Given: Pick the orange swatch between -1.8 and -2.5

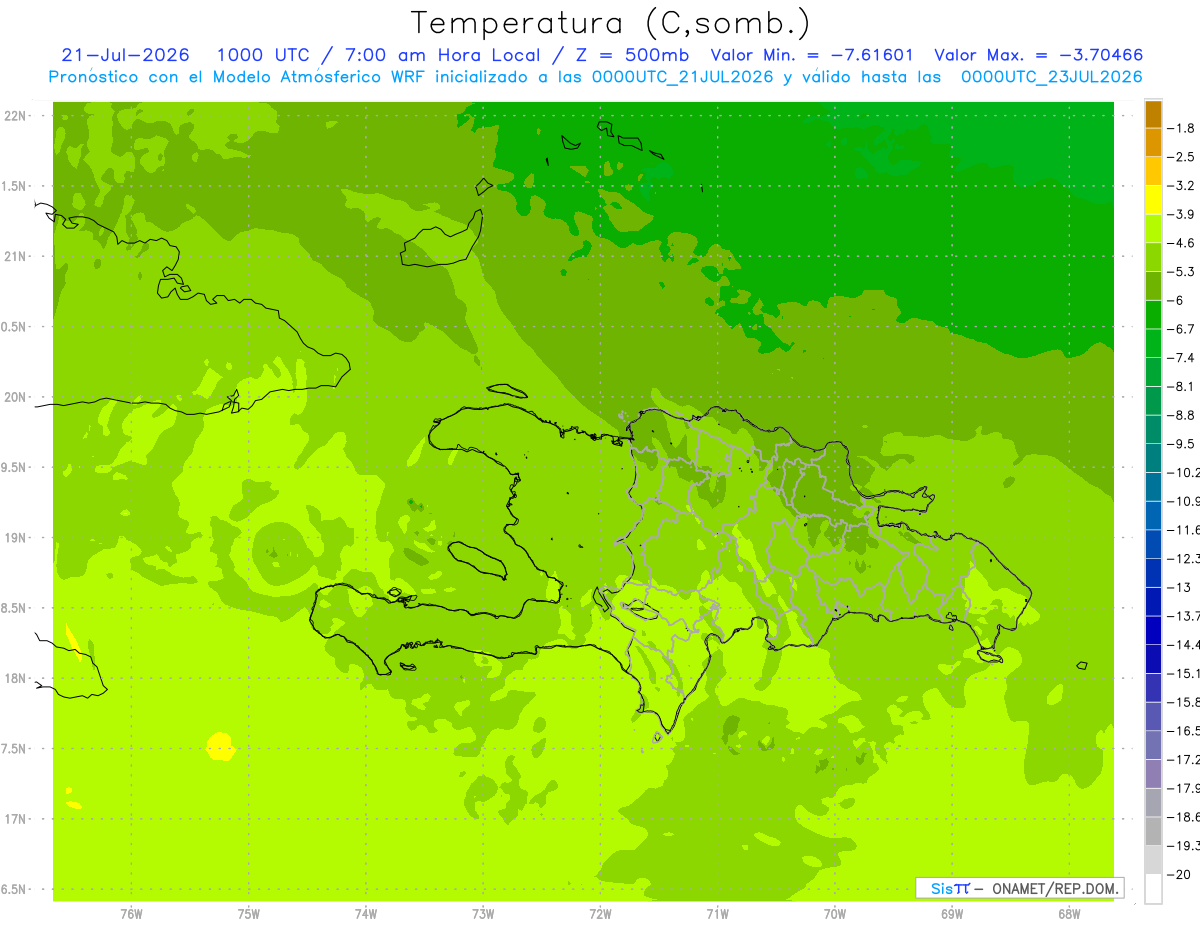Looking at the screenshot, I should (1153, 143).
